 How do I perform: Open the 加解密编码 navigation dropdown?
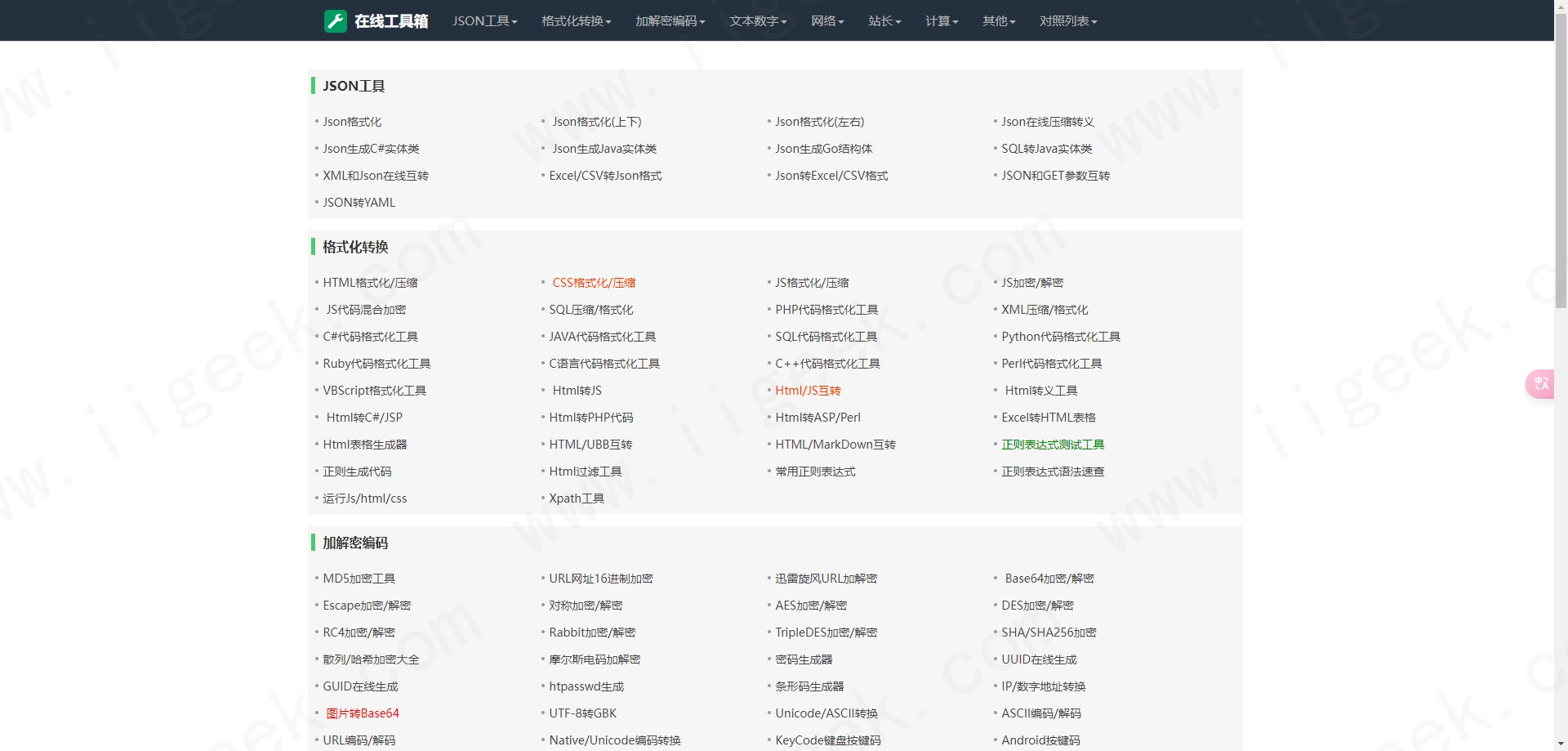tap(670, 21)
